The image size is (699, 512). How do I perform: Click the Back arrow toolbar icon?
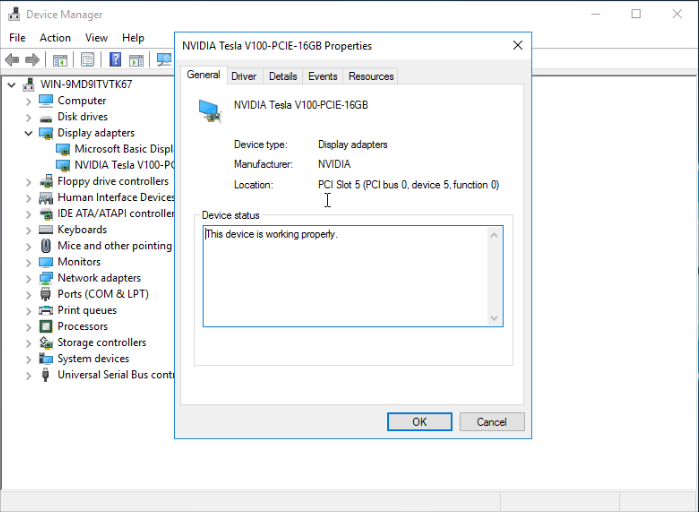click(13, 60)
